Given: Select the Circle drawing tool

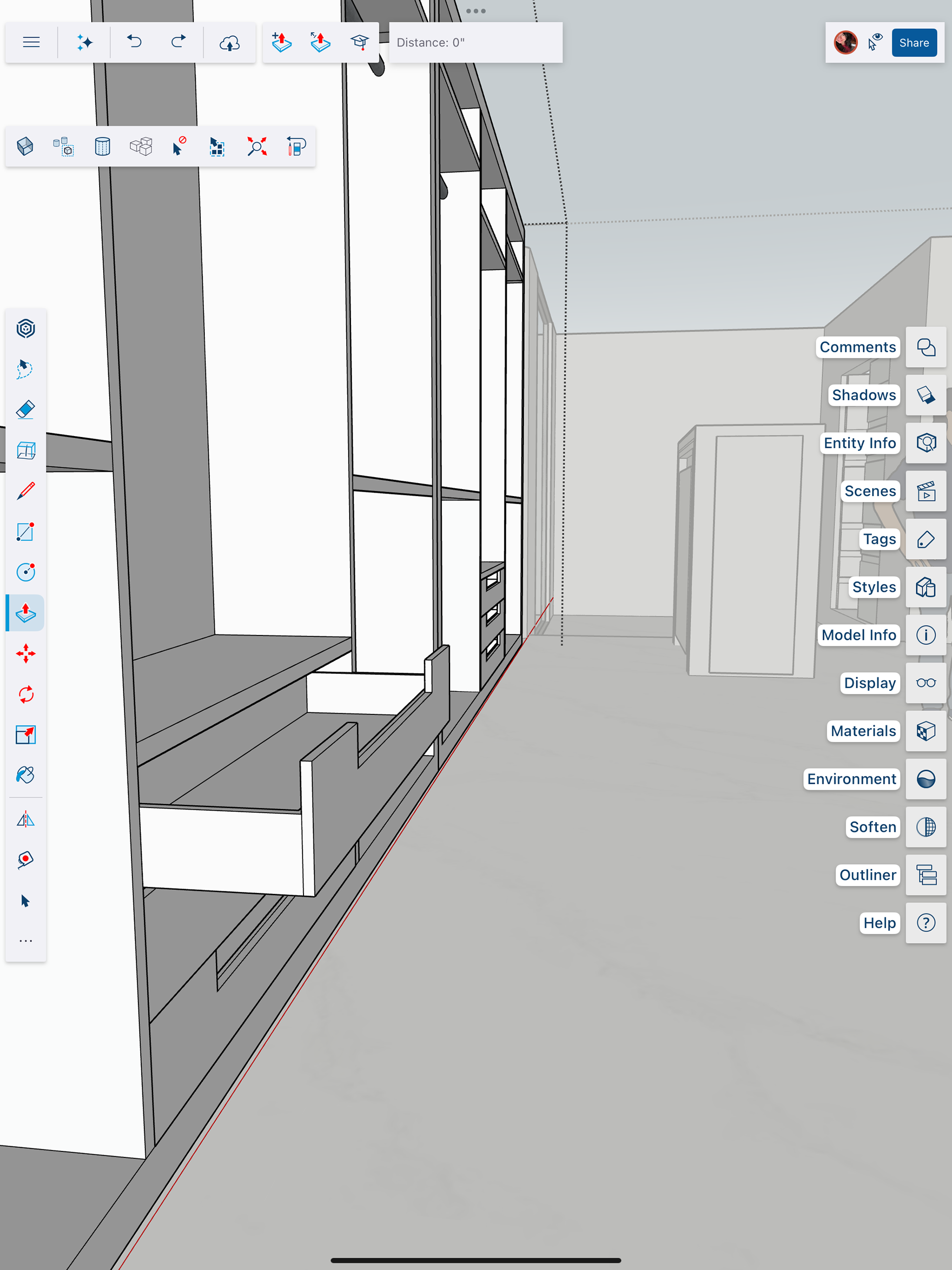Looking at the screenshot, I should coord(25,572).
